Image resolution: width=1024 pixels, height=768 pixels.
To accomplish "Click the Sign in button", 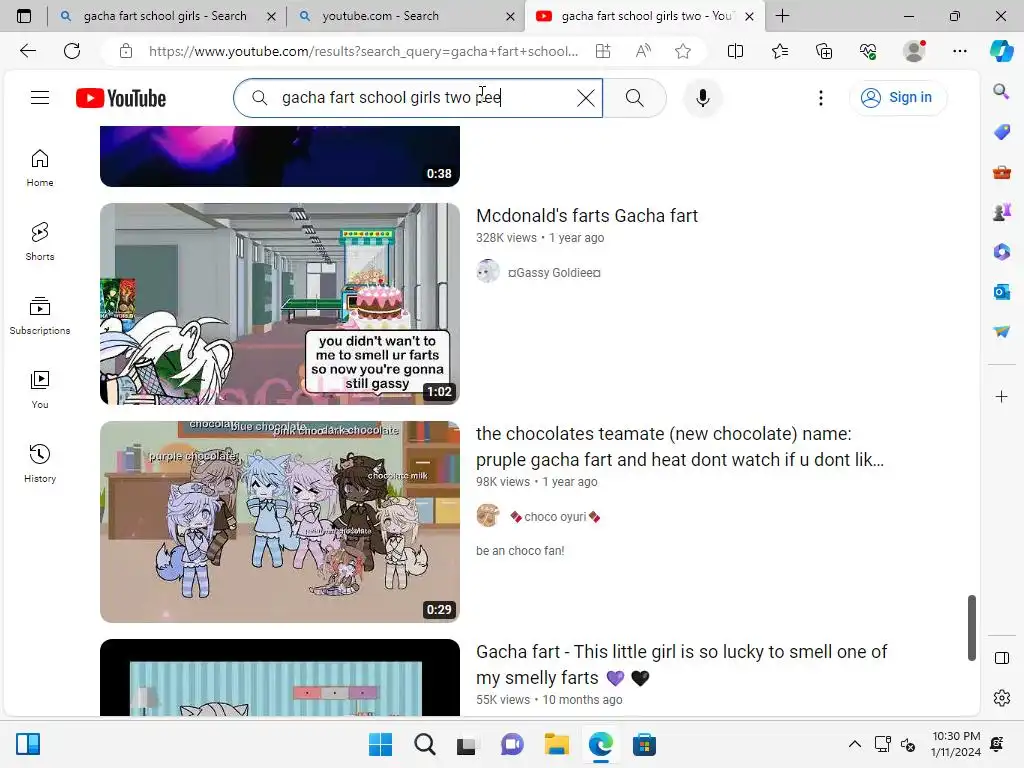I will [x=897, y=98].
